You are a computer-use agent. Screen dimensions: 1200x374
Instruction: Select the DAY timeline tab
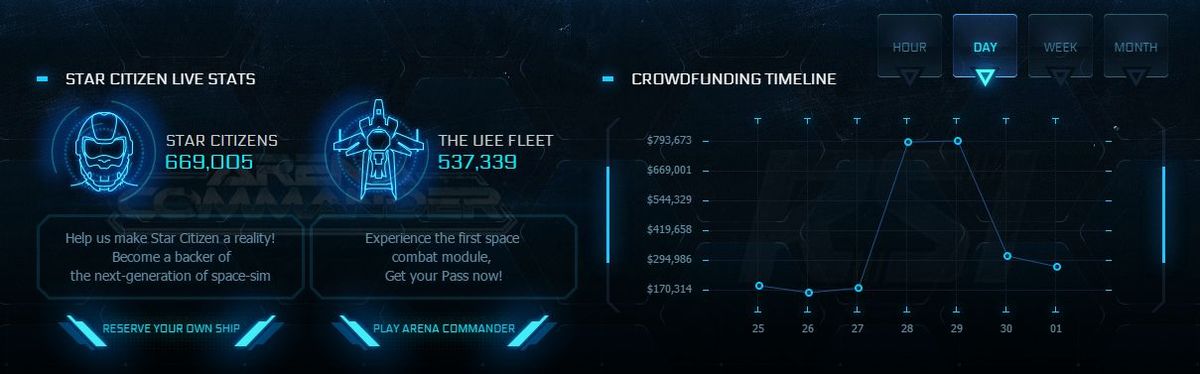point(985,47)
